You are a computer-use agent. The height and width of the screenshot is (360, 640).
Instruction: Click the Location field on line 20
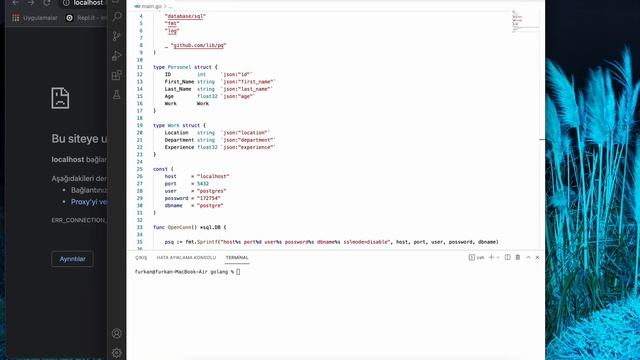click(176, 133)
